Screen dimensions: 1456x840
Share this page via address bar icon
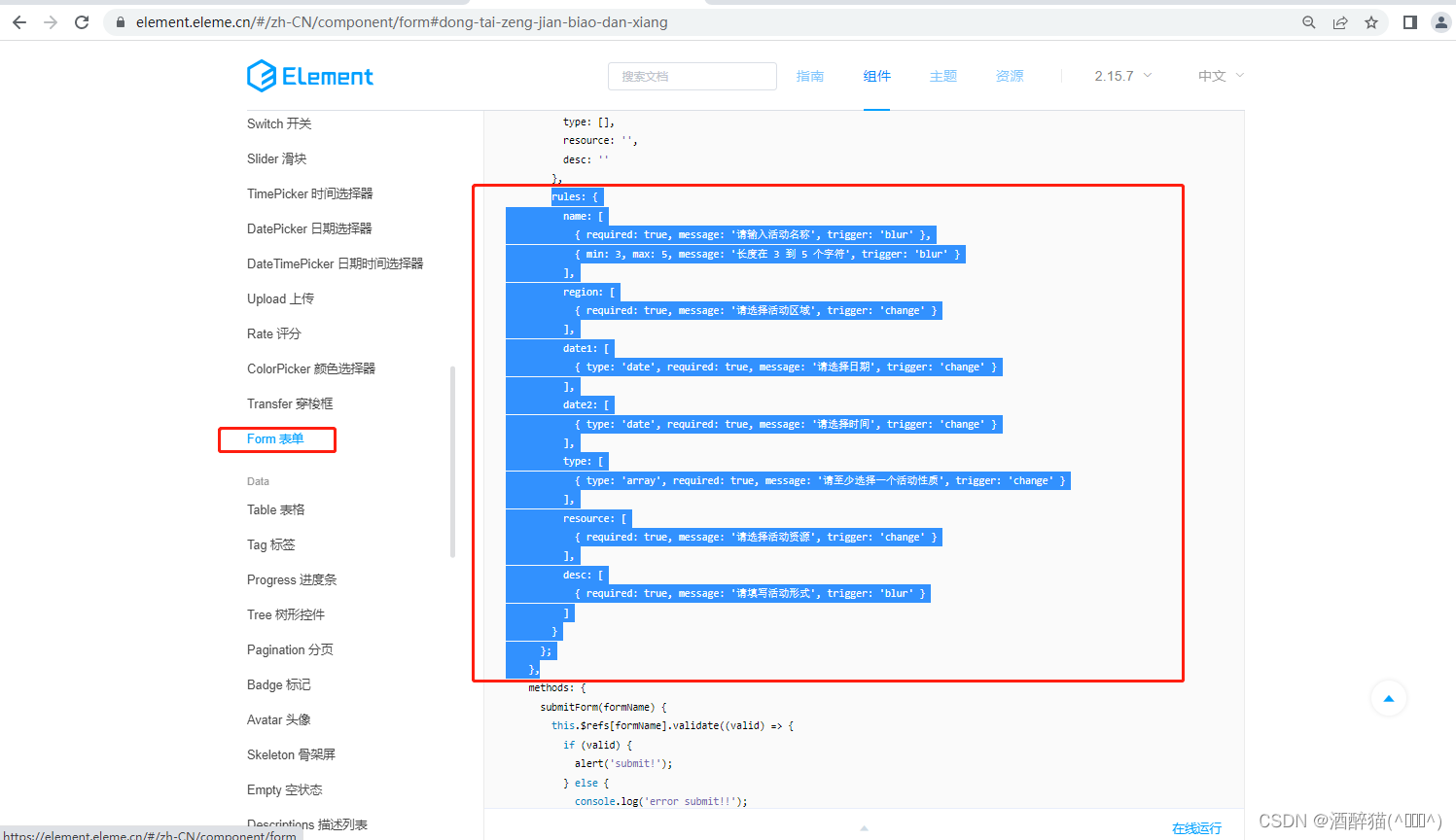pyautogui.click(x=1340, y=22)
